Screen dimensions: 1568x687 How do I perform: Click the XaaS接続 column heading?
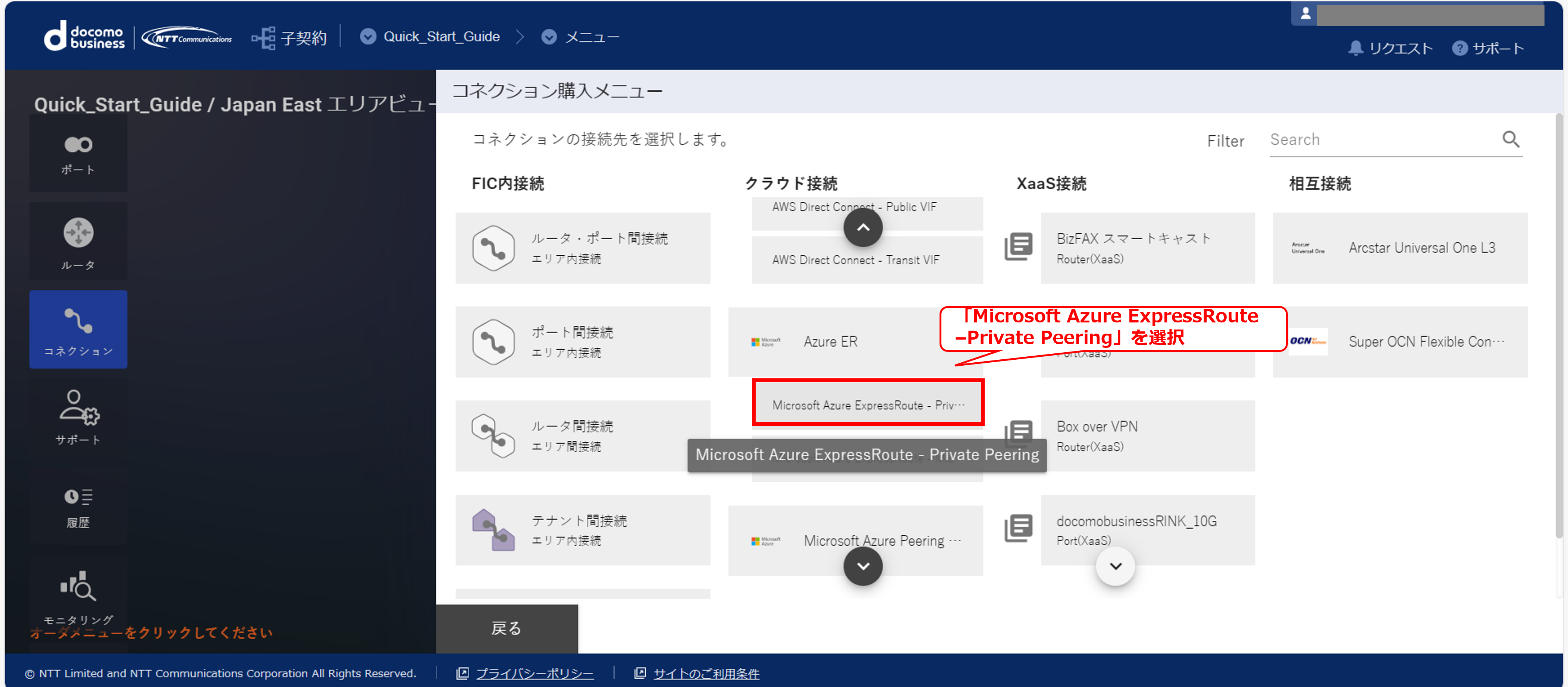click(1051, 184)
